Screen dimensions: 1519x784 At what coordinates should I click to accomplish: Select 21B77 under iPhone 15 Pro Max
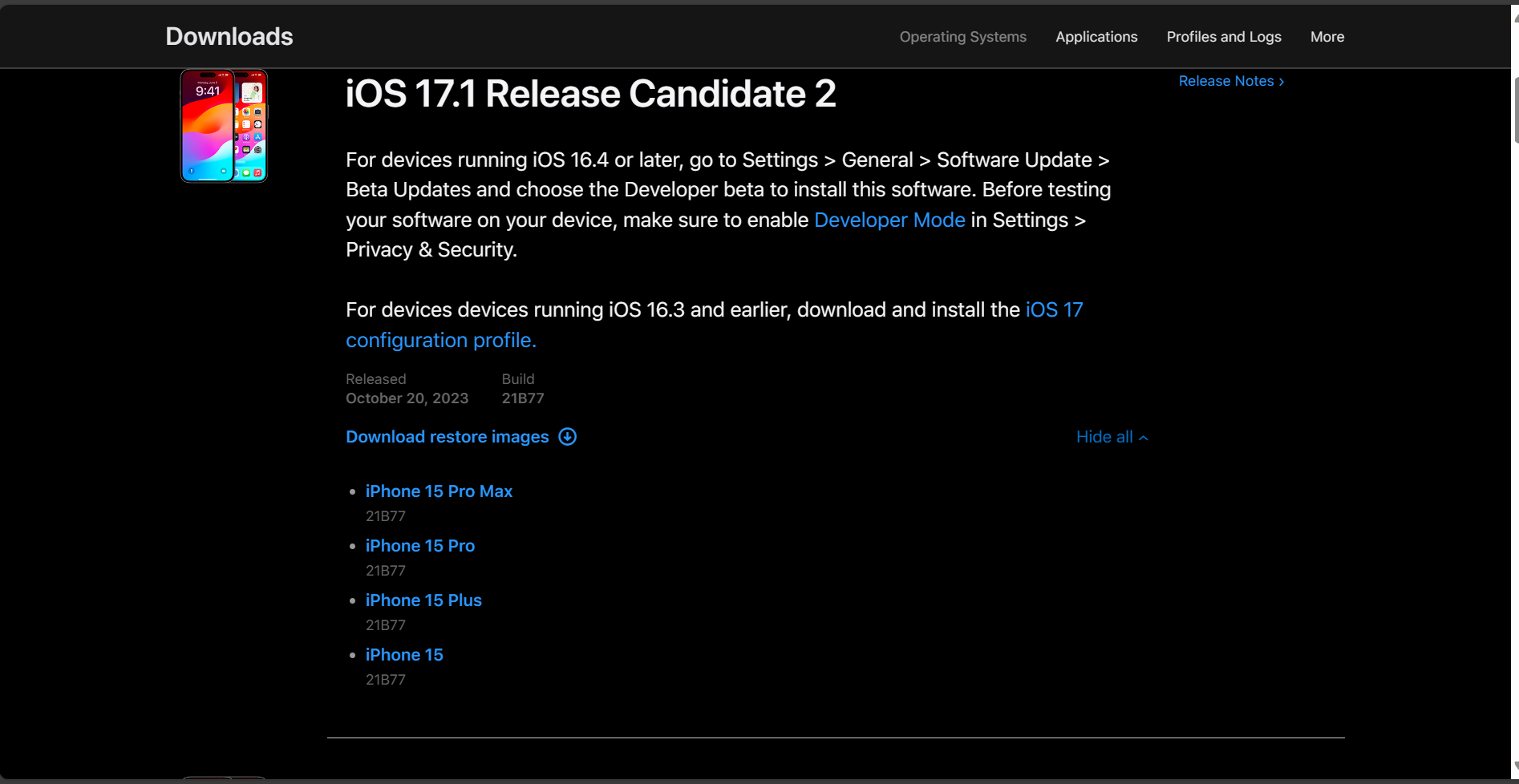click(386, 516)
